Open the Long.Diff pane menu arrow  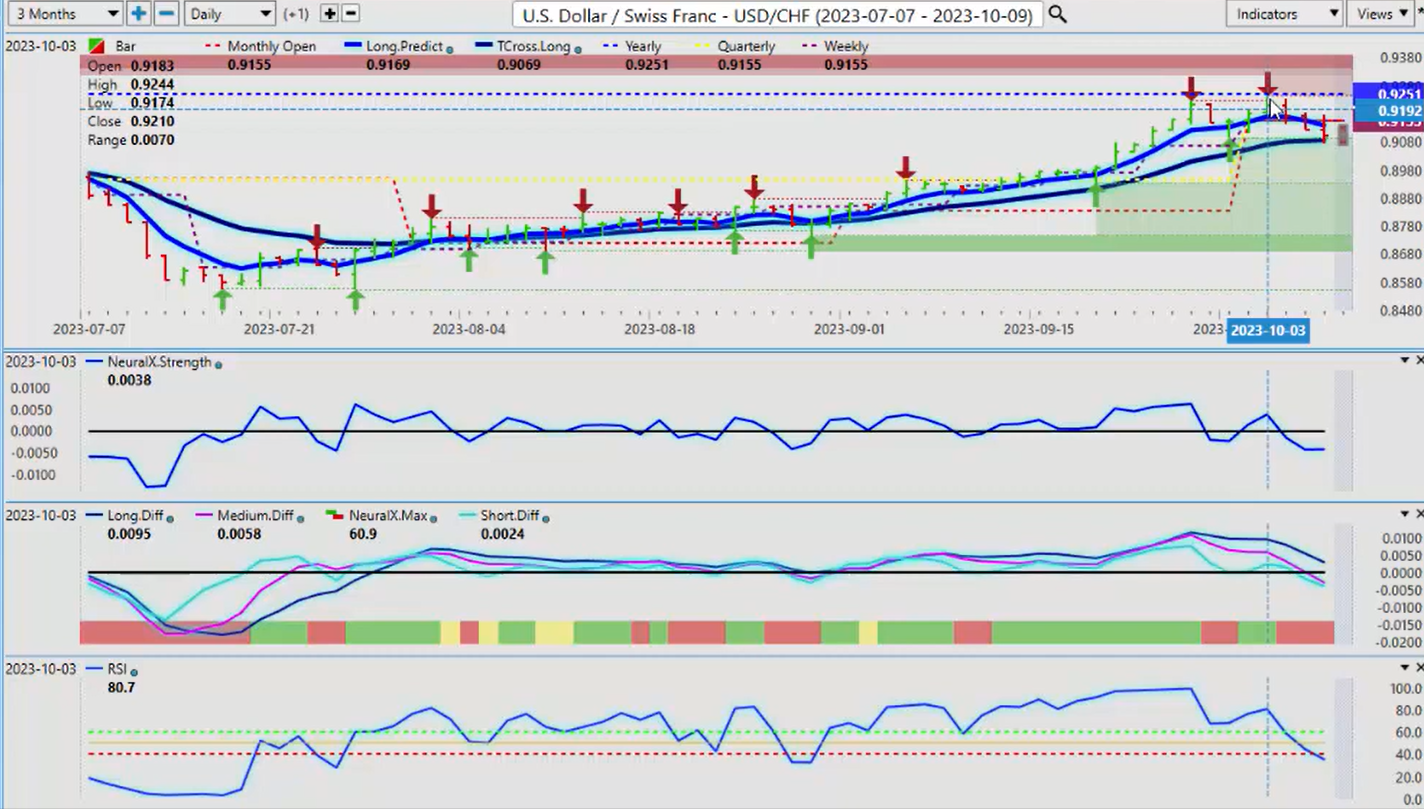pos(1404,514)
